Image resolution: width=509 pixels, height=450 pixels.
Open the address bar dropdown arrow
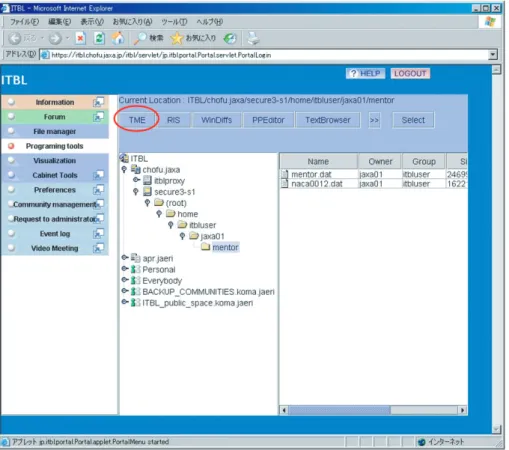[493, 54]
